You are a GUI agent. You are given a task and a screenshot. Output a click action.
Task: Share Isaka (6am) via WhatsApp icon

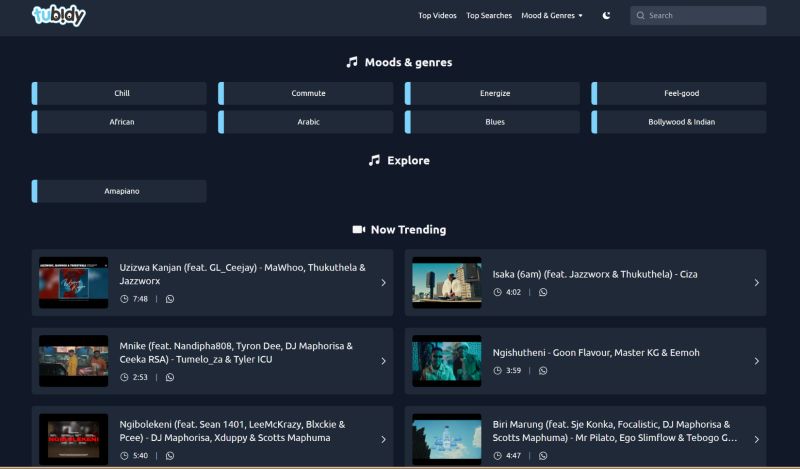543,293
